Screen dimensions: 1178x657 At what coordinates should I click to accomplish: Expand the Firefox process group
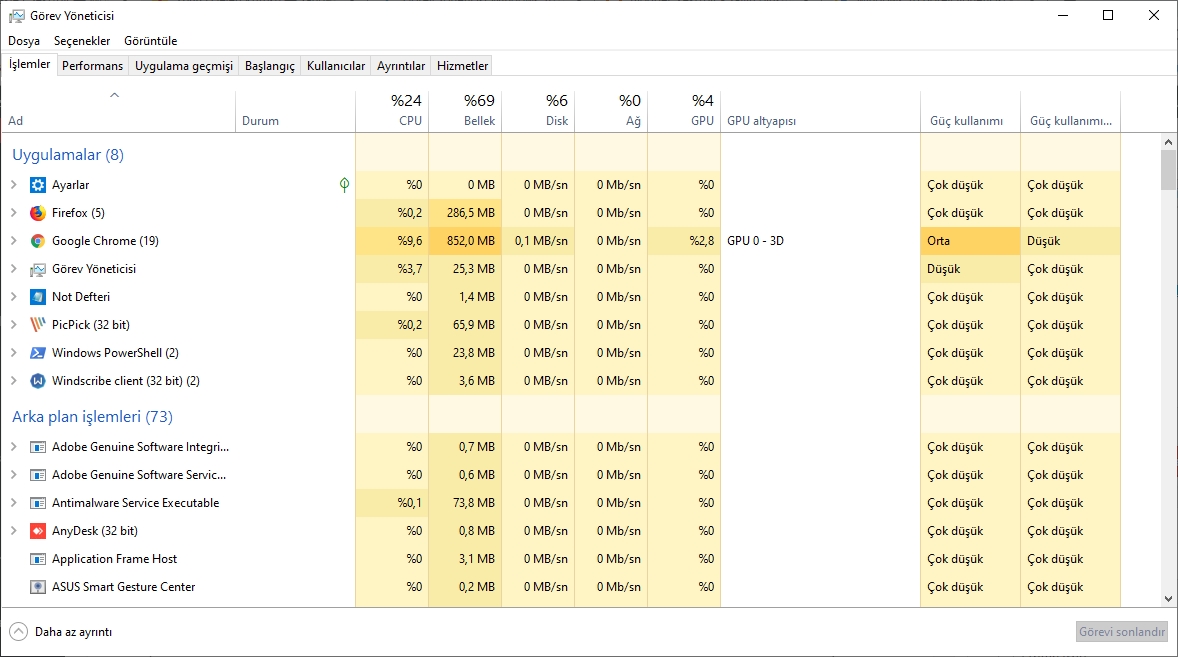click(14, 213)
